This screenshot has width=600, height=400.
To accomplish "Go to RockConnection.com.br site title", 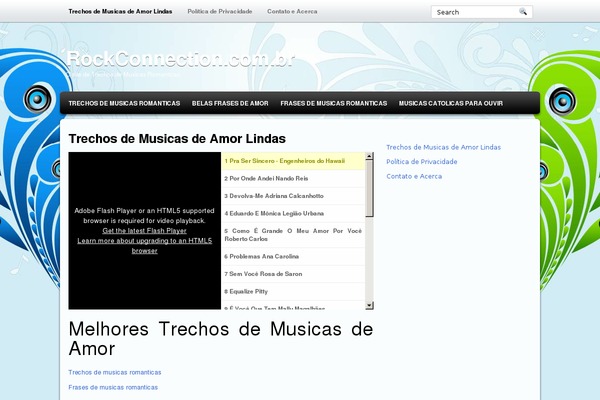I will click(181, 59).
